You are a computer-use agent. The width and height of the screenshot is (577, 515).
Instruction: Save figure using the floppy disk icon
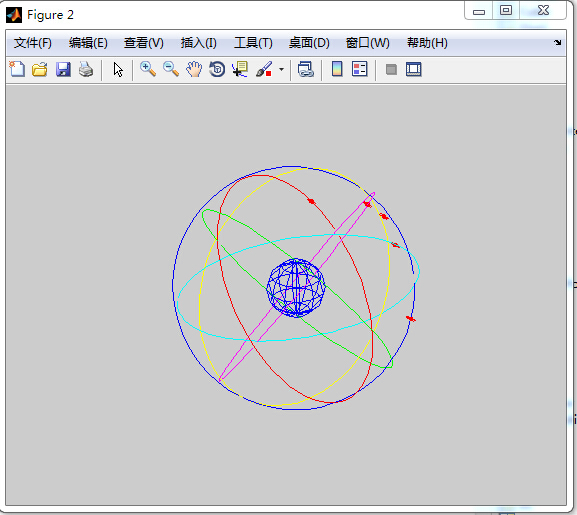(x=63, y=69)
